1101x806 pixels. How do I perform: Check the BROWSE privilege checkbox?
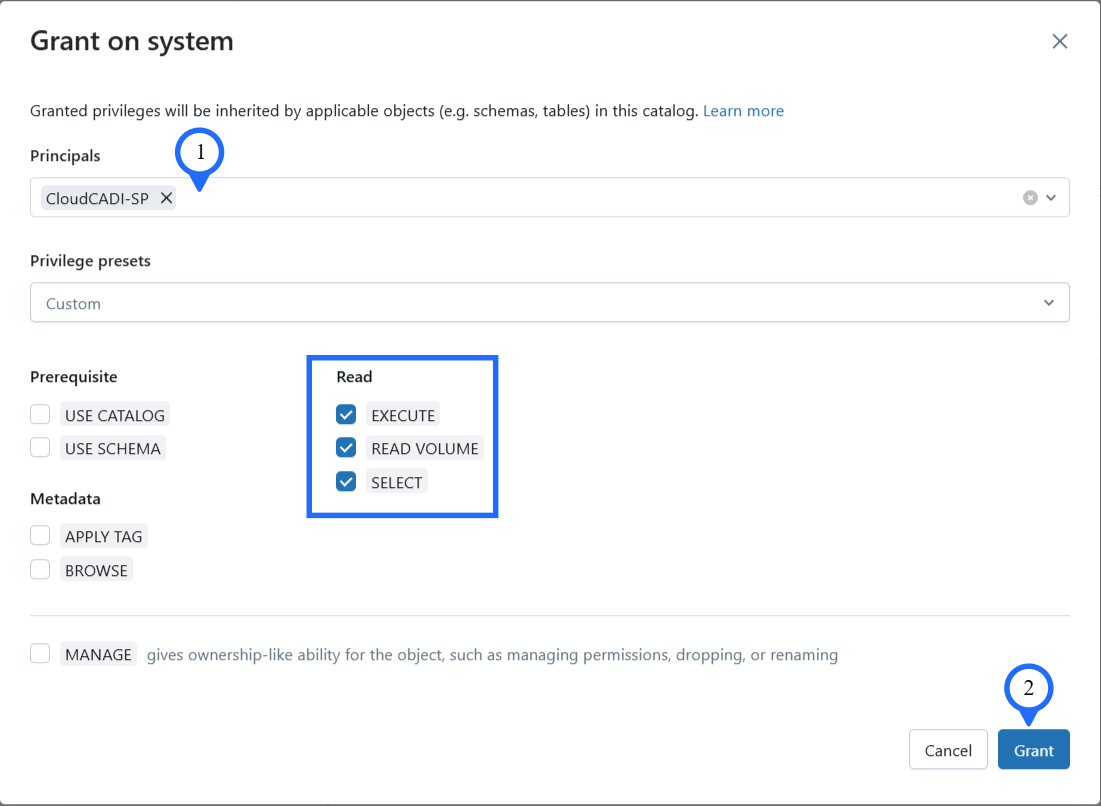40,570
